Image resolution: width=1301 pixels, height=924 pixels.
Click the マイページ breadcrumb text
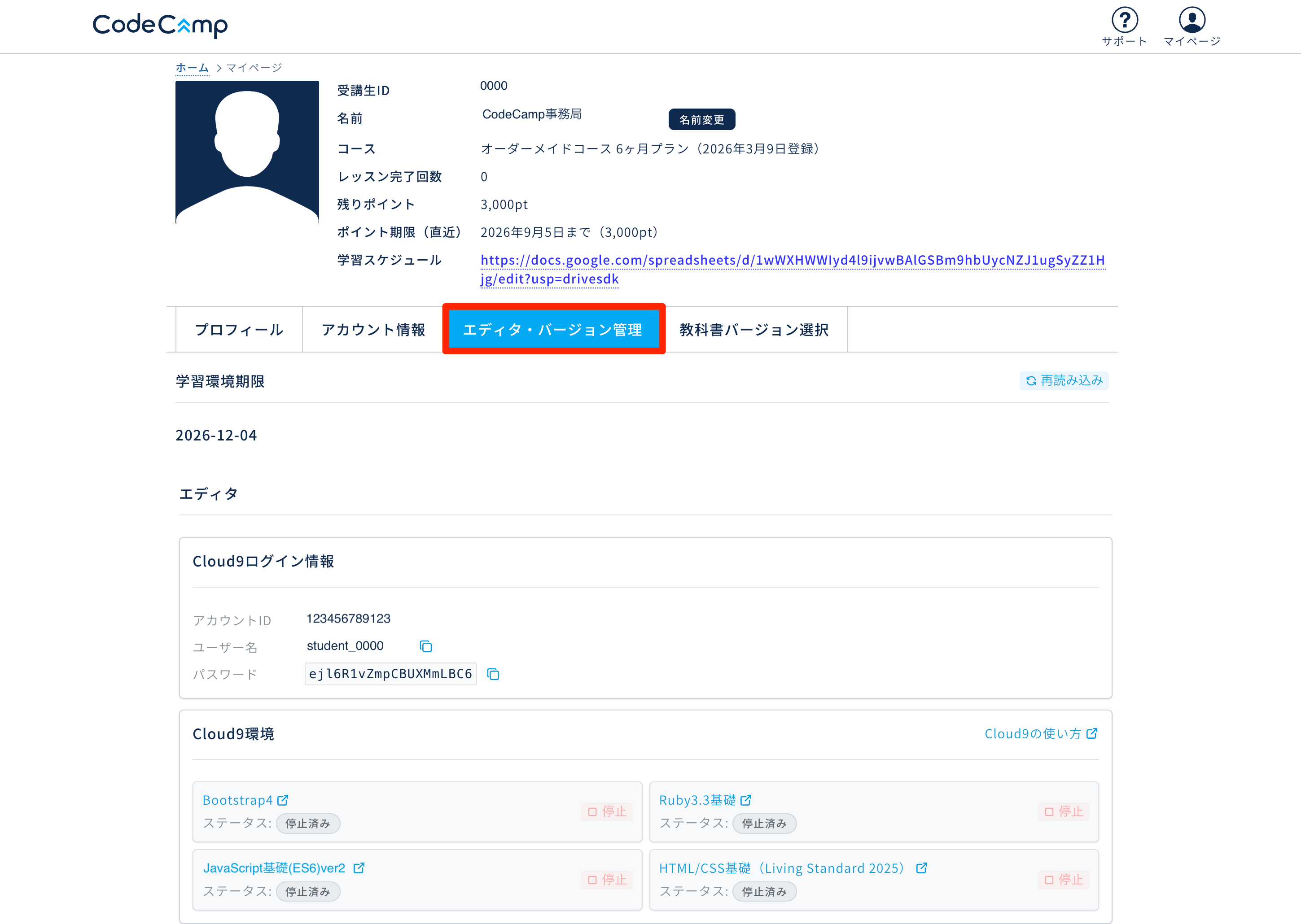pos(254,68)
